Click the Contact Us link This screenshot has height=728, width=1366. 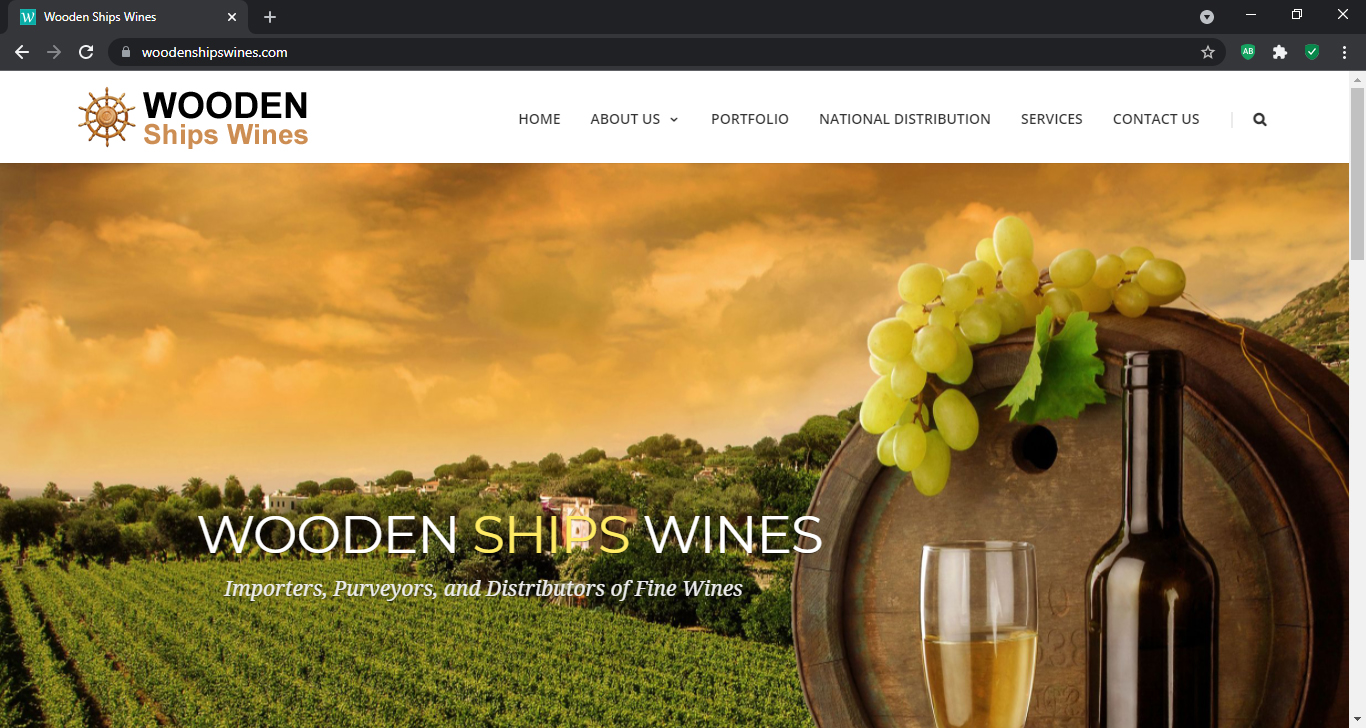point(1156,119)
